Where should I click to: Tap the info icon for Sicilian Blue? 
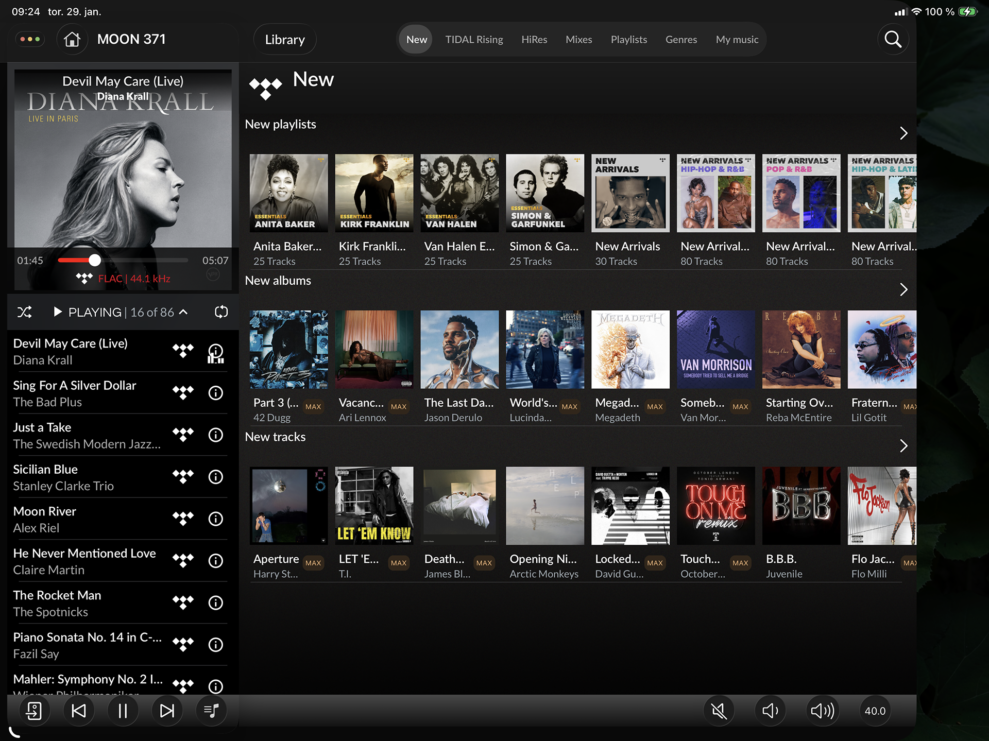click(215, 477)
